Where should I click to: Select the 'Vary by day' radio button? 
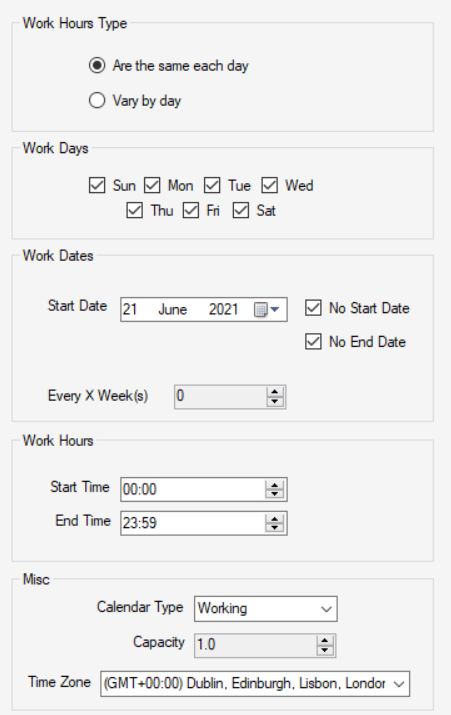tap(97, 100)
